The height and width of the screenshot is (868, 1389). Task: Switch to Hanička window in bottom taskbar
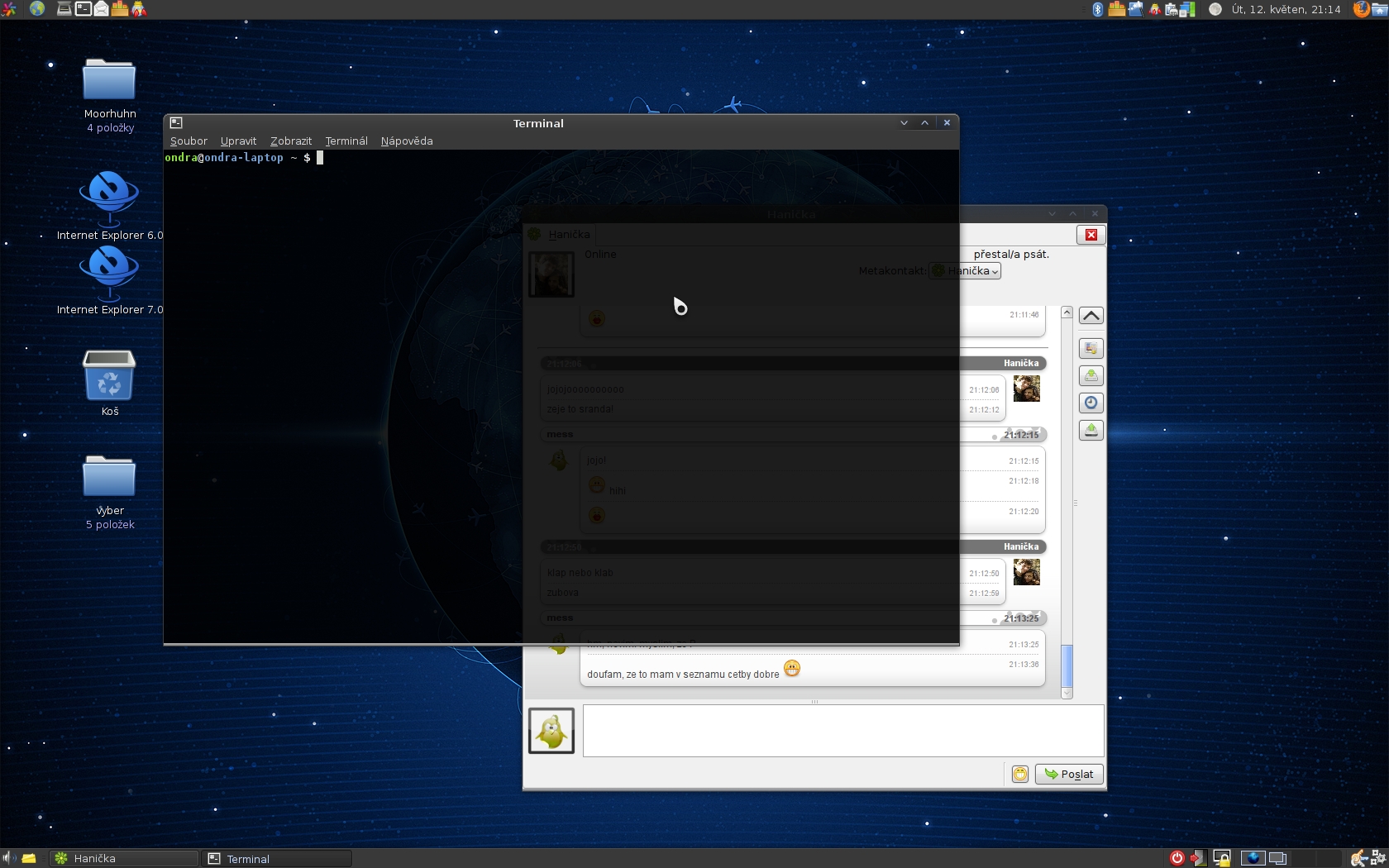pyautogui.click(x=124, y=858)
